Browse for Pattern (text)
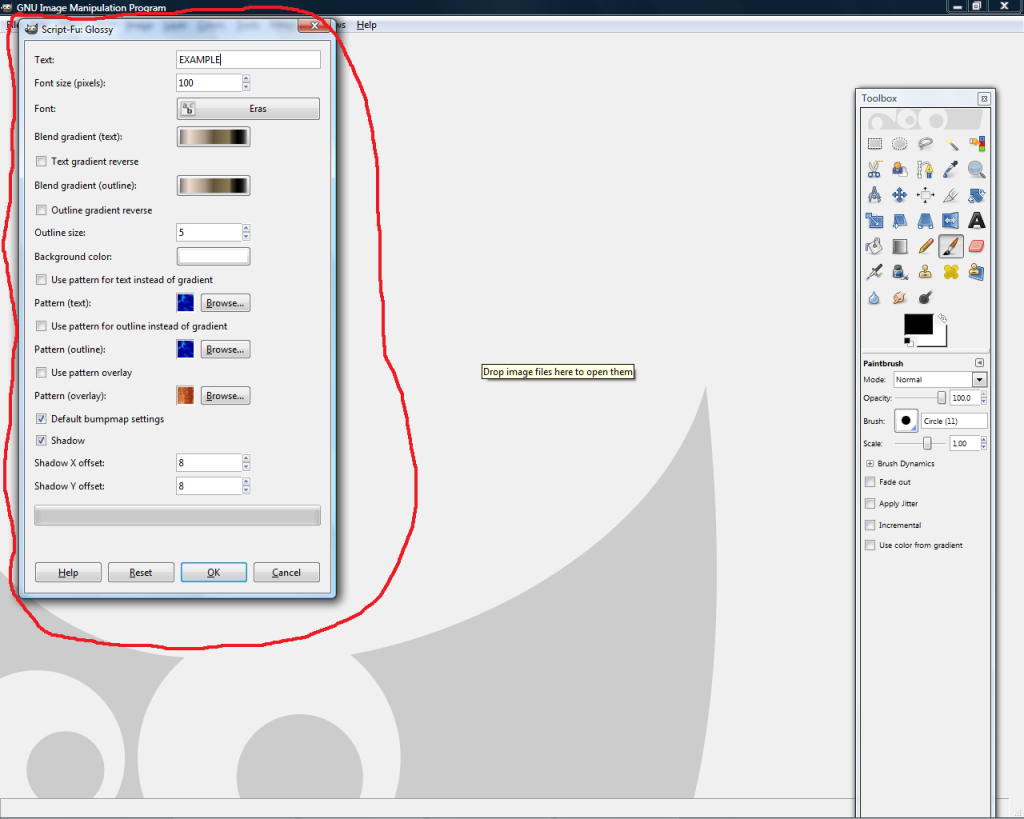Viewport: 1024px width, 819px height. tap(225, 303)
